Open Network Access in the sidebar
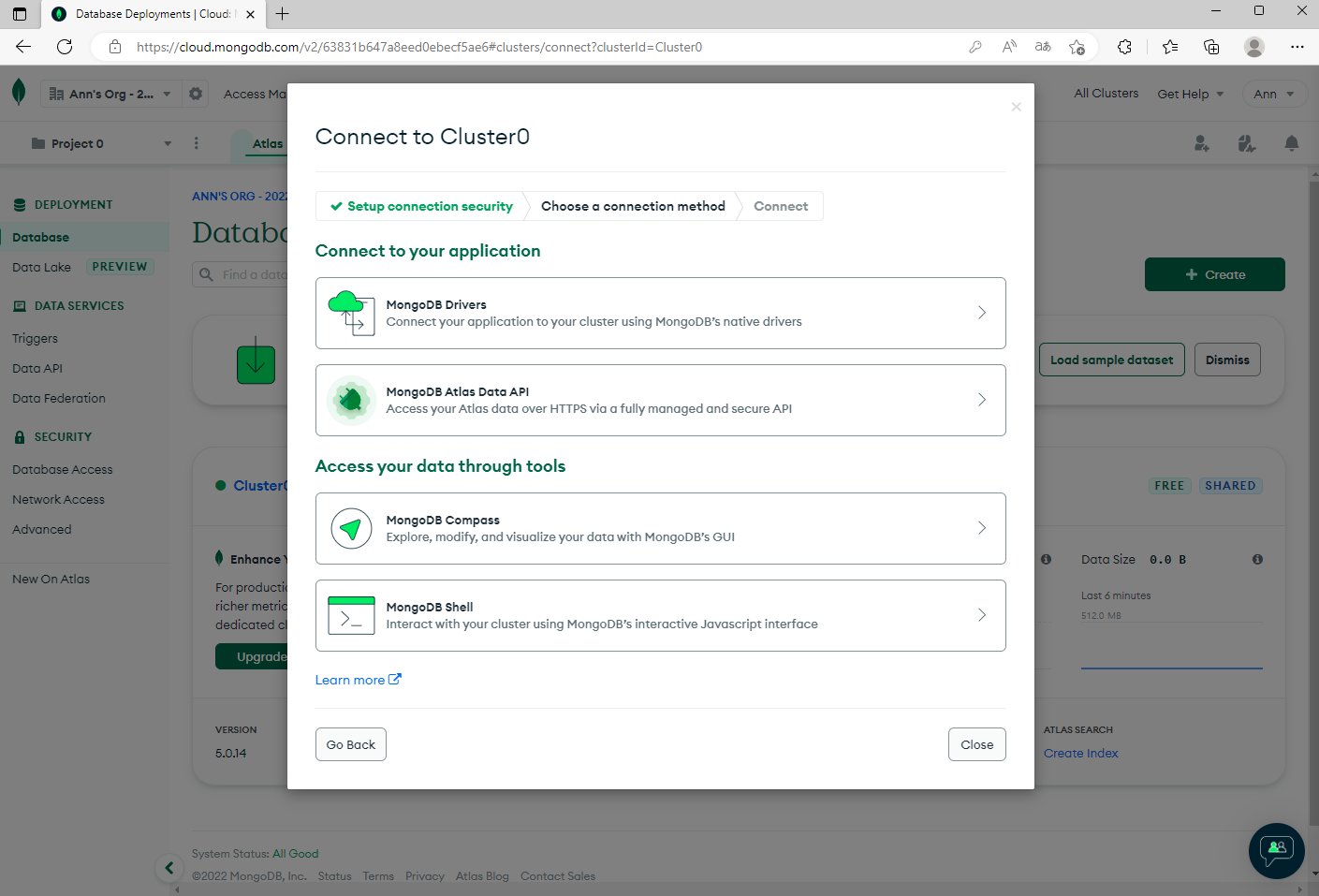 coord(58,499)
